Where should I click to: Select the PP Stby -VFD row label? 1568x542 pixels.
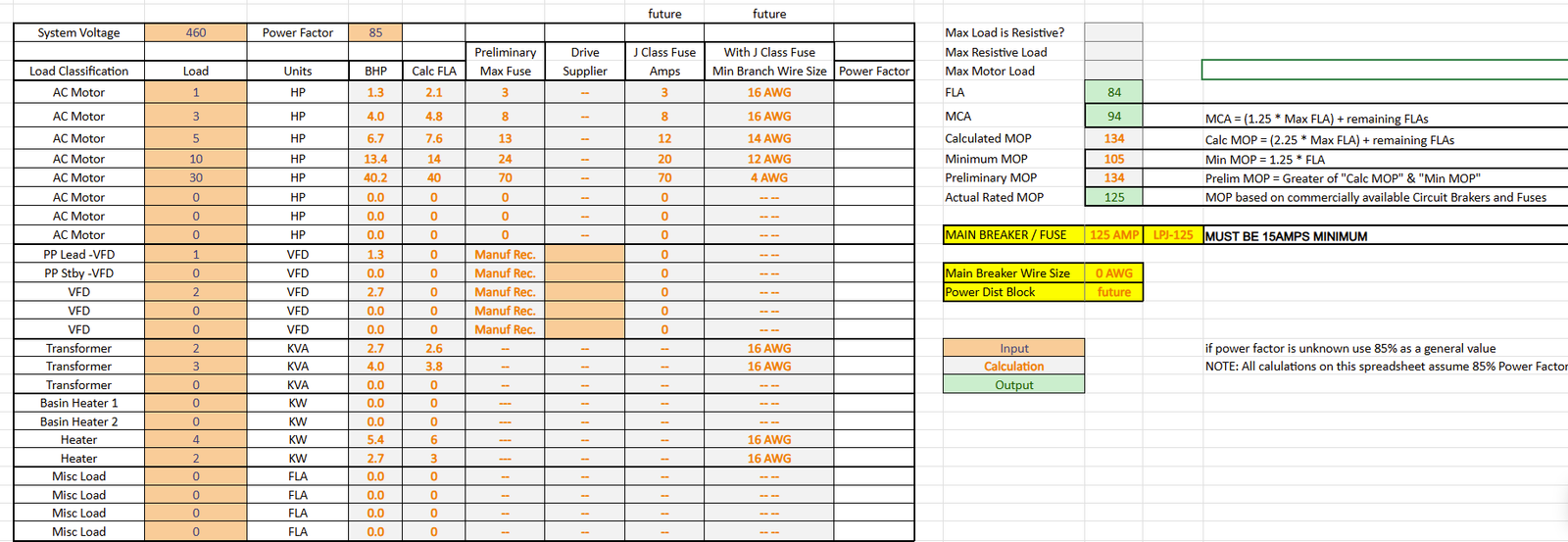[x=79, y=273]
